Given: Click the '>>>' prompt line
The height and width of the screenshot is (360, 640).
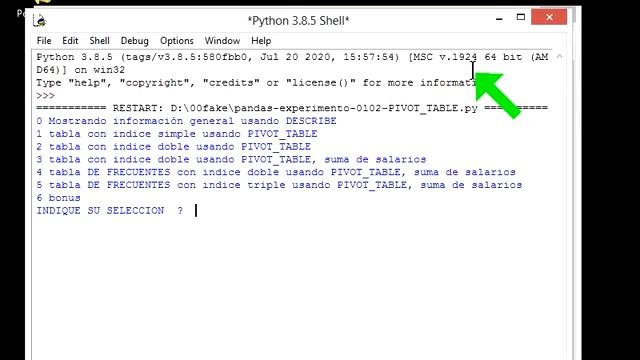Looking at the screenshot, I should pos(45,96).
